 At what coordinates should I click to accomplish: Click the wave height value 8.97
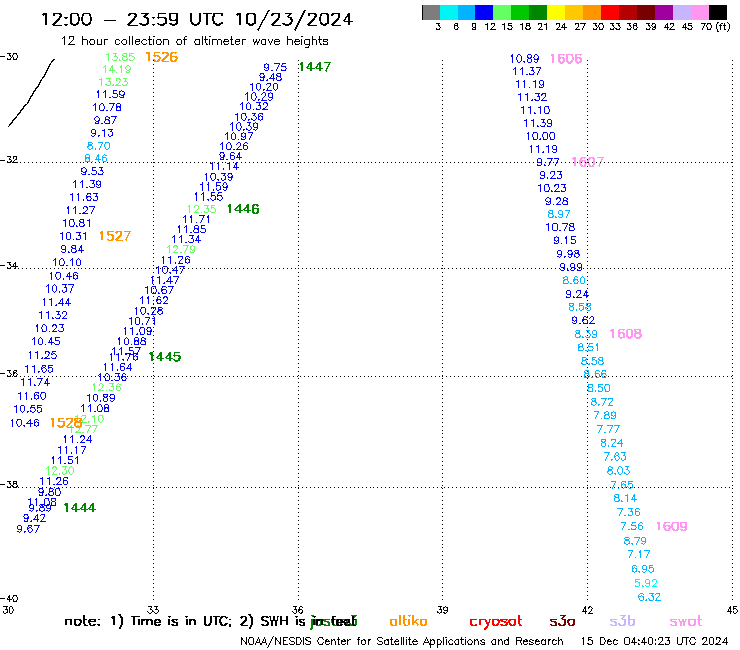coord(559,214)
